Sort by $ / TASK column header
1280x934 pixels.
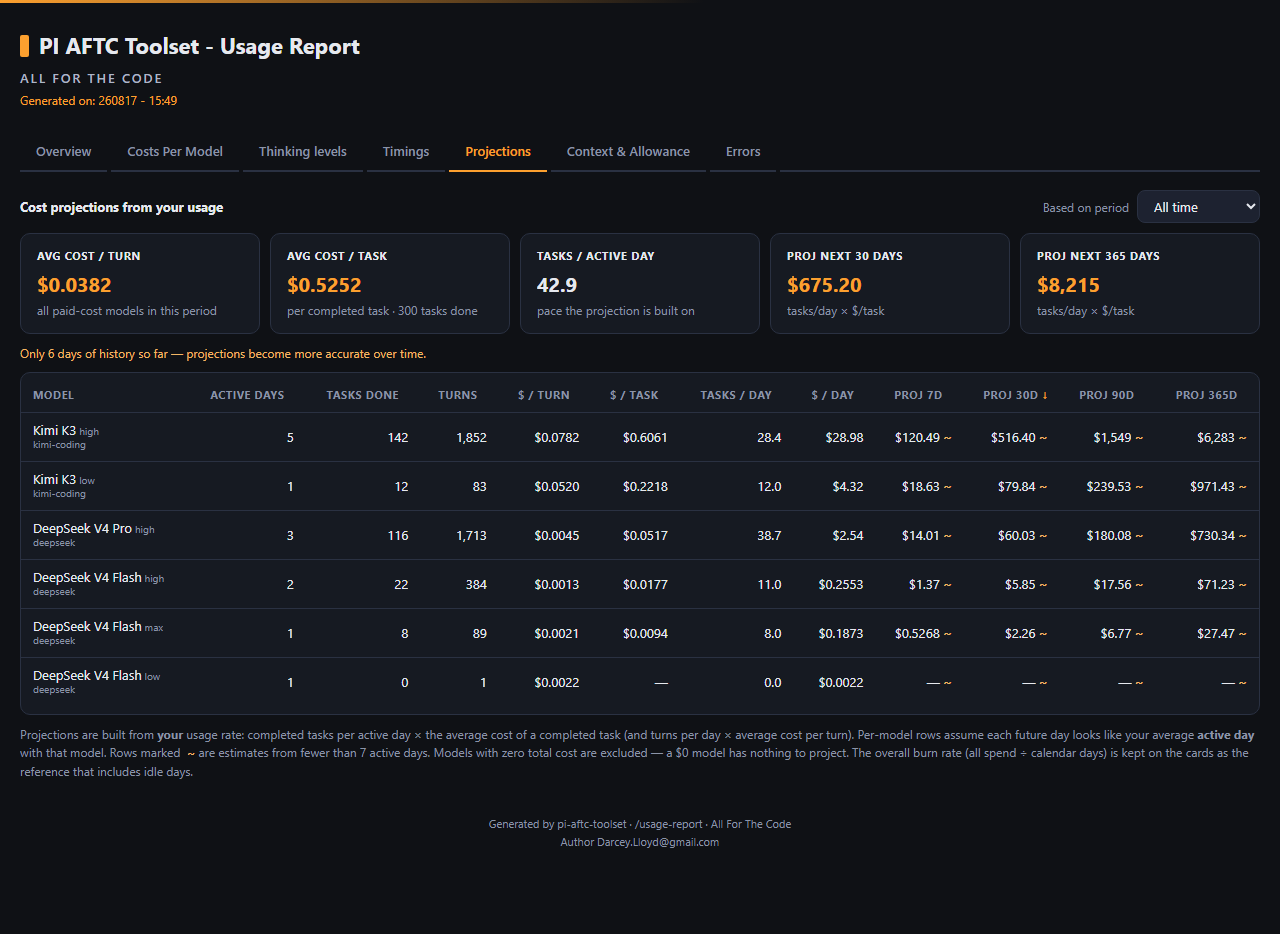634,395
